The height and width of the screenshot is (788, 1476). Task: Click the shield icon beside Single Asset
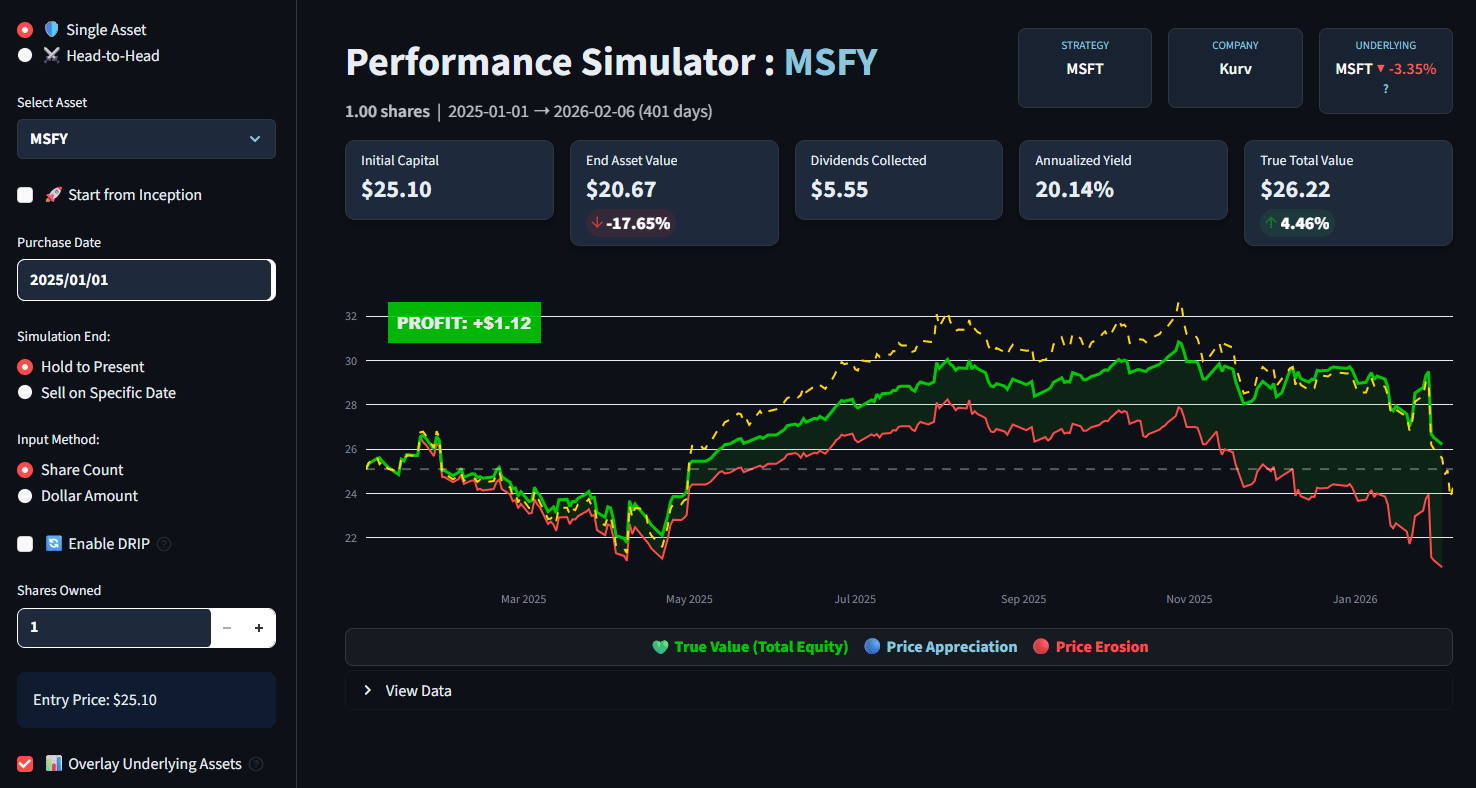pos(52,30)
